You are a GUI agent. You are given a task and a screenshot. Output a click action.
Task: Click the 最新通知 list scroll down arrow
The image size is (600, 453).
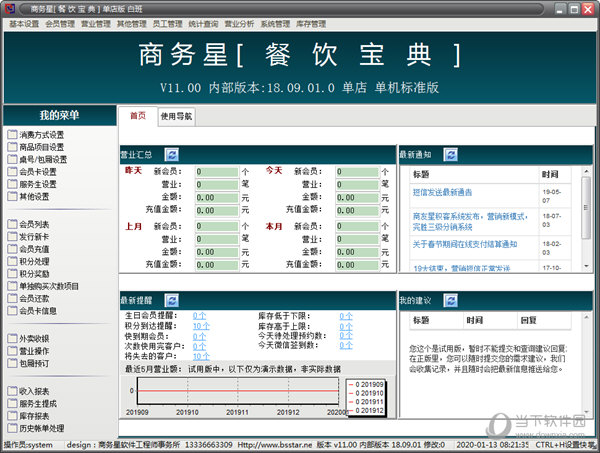[x=586, y=266]
